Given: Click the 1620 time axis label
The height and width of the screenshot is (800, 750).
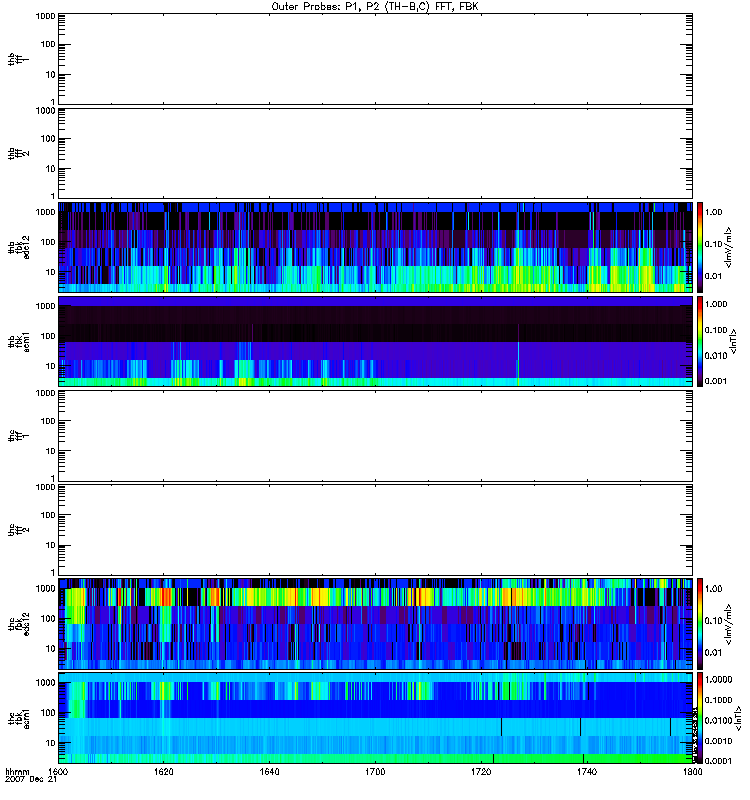Looking at the screenshot, I should pyautogui.click(x=164, y=773).
